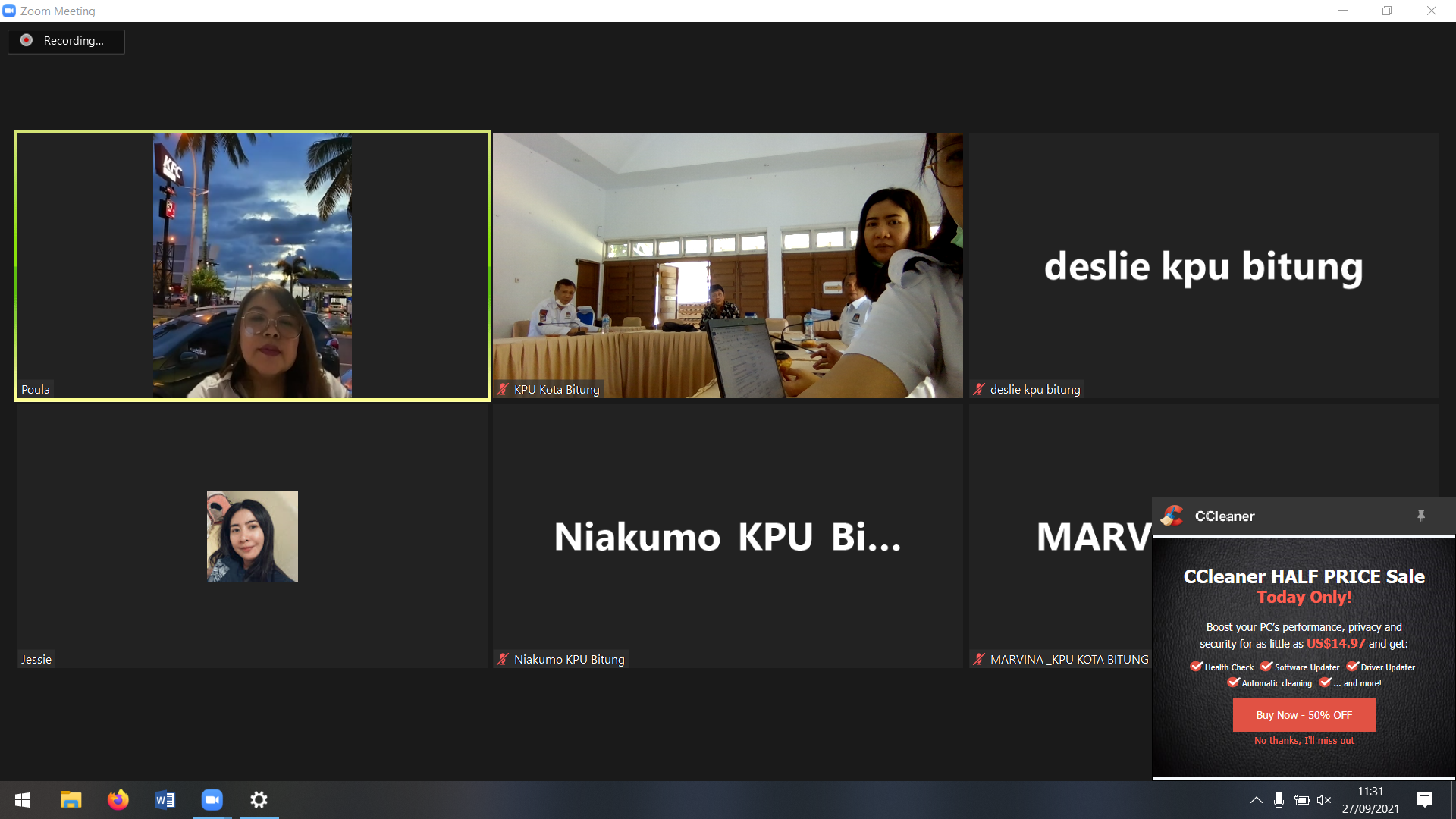Viewport: 1456px width, 819px height.
Task: Click the microphone tray icon
Action: click(x=1279, y=800)
